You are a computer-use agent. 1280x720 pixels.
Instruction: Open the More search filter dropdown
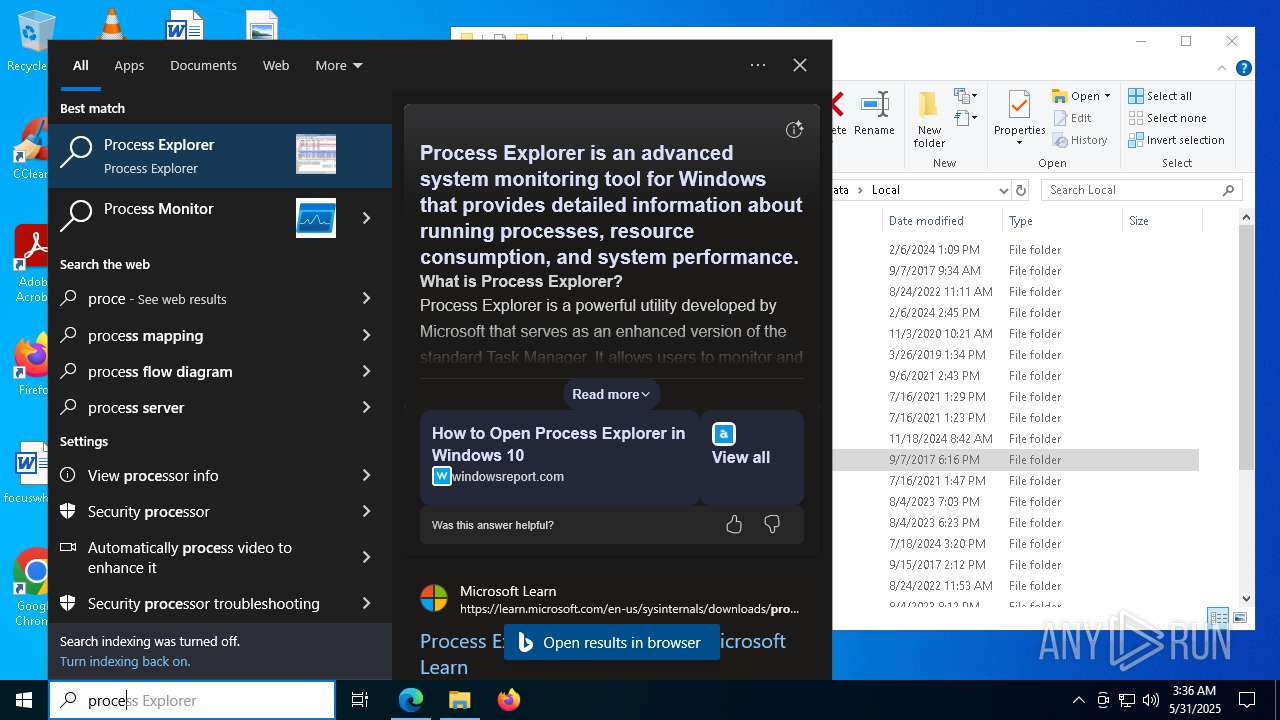(339, 65)
